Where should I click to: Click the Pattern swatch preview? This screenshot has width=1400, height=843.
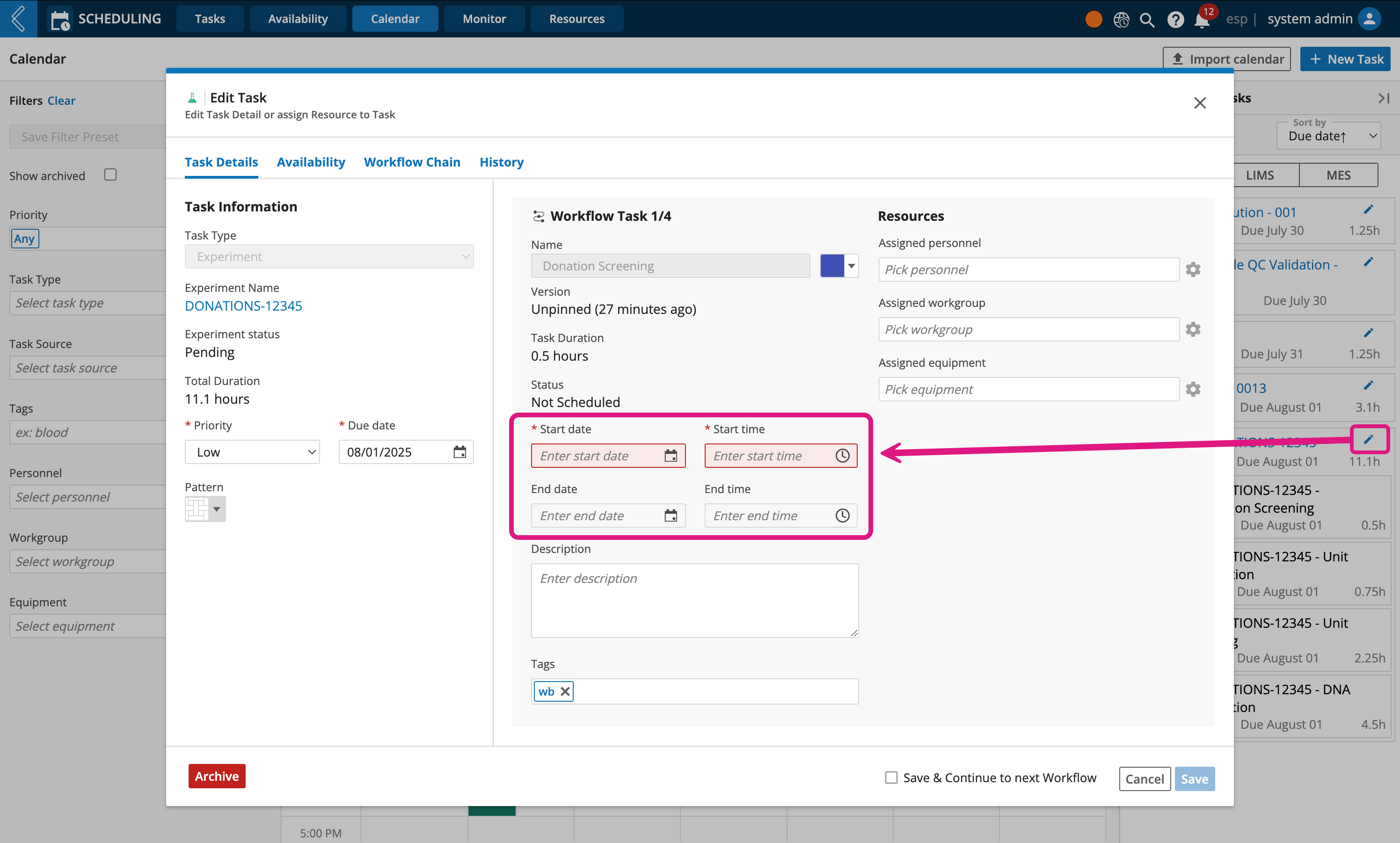(197, 509)
